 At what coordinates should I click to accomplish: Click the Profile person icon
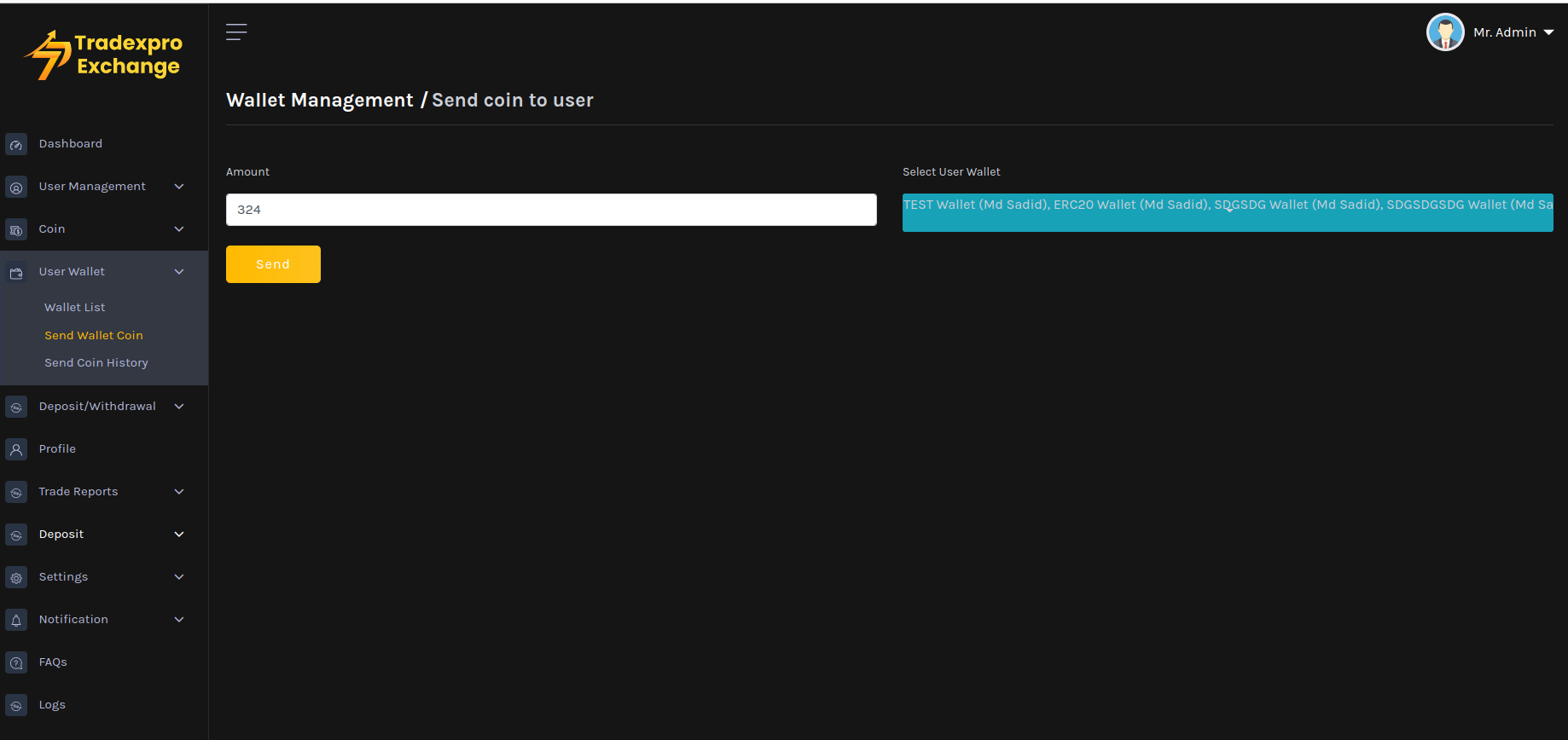(16, 449)
